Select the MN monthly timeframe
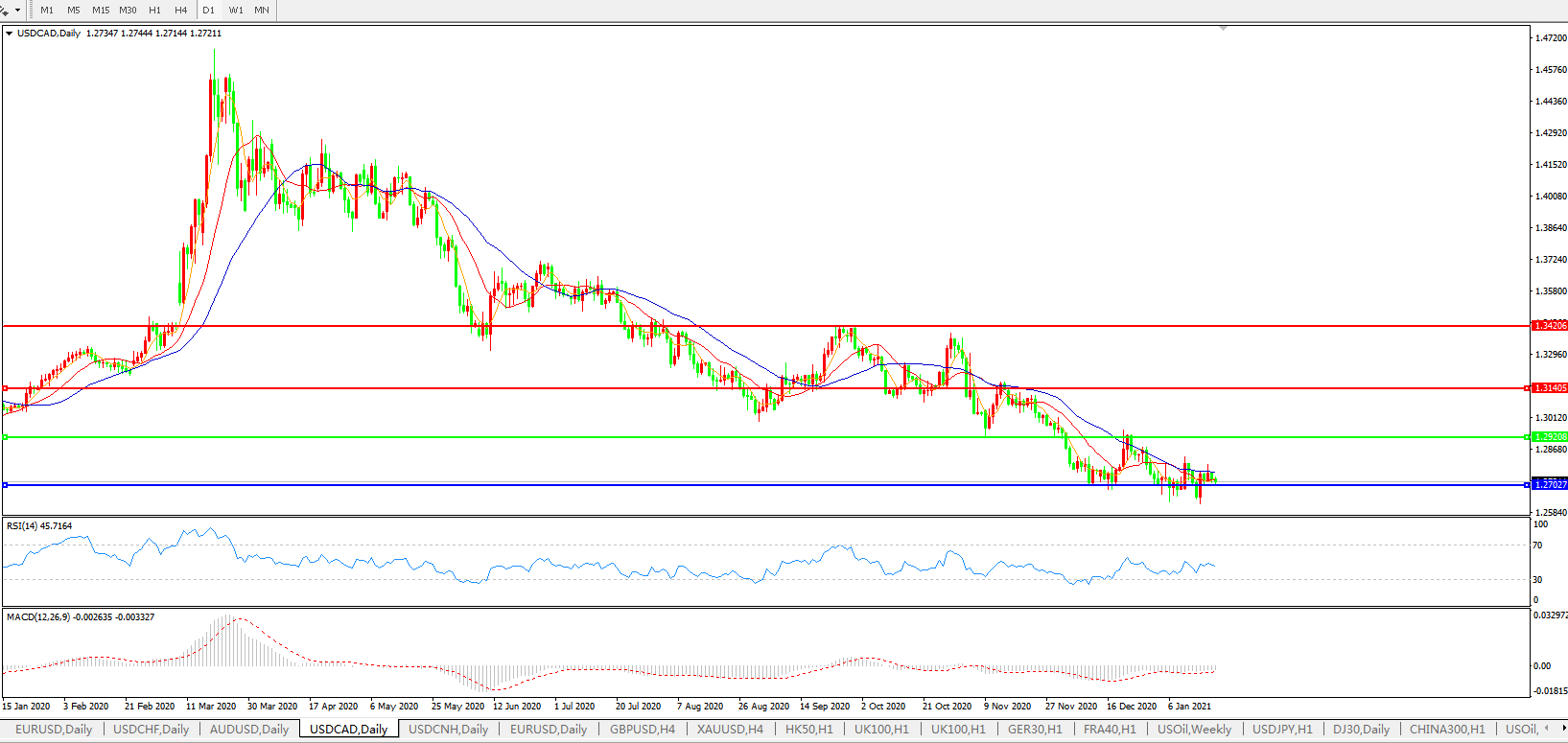 pyautogui.click(x=262, y=11)
